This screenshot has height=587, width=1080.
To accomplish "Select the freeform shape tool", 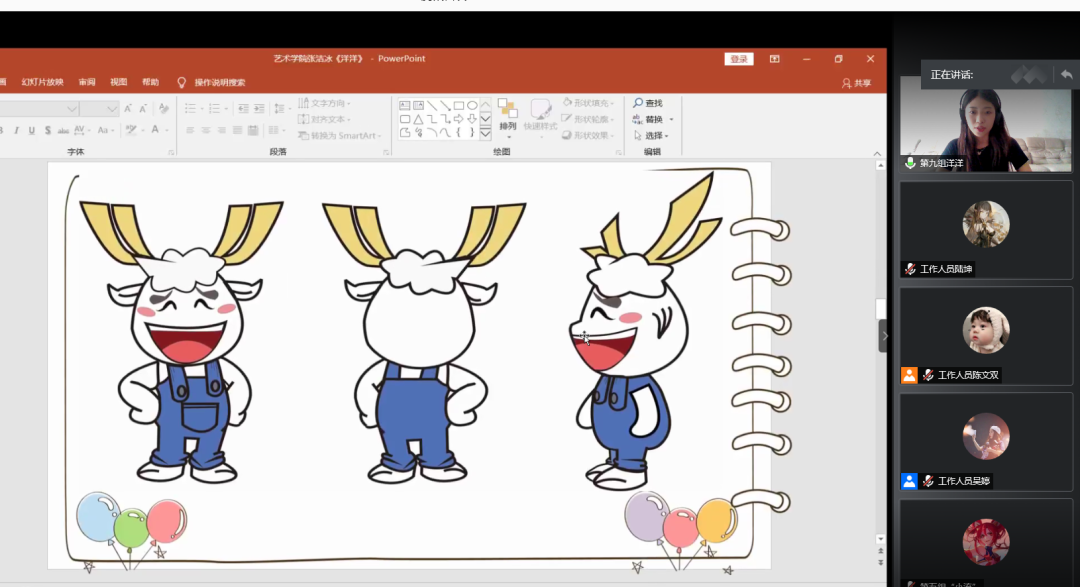I will tap(405, 133).
